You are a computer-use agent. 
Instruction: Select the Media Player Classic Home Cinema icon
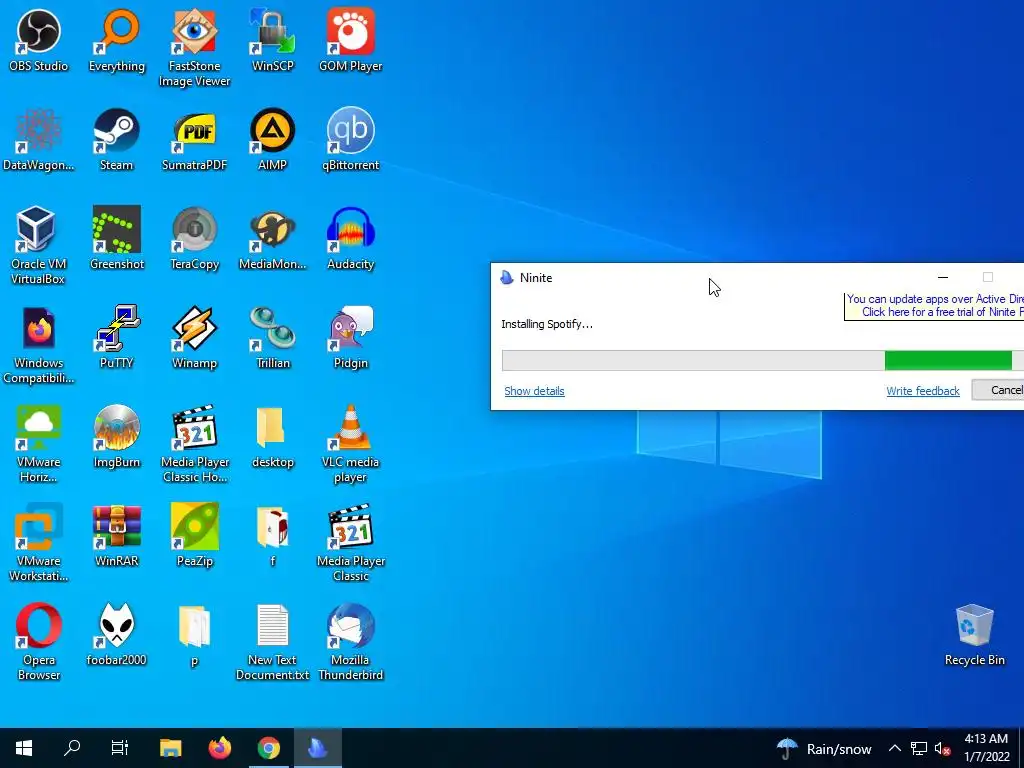tap(195, 444)
